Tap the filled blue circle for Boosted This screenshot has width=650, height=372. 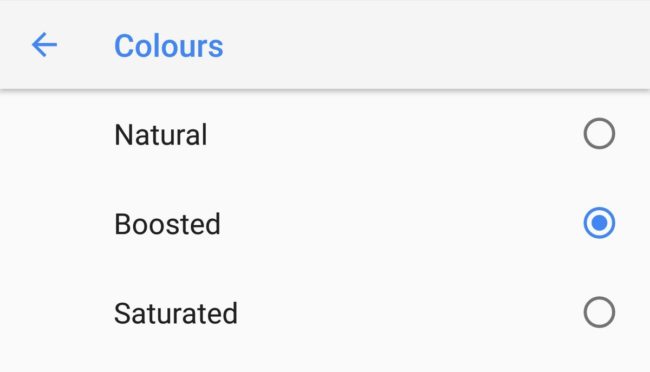coord(599,223)
